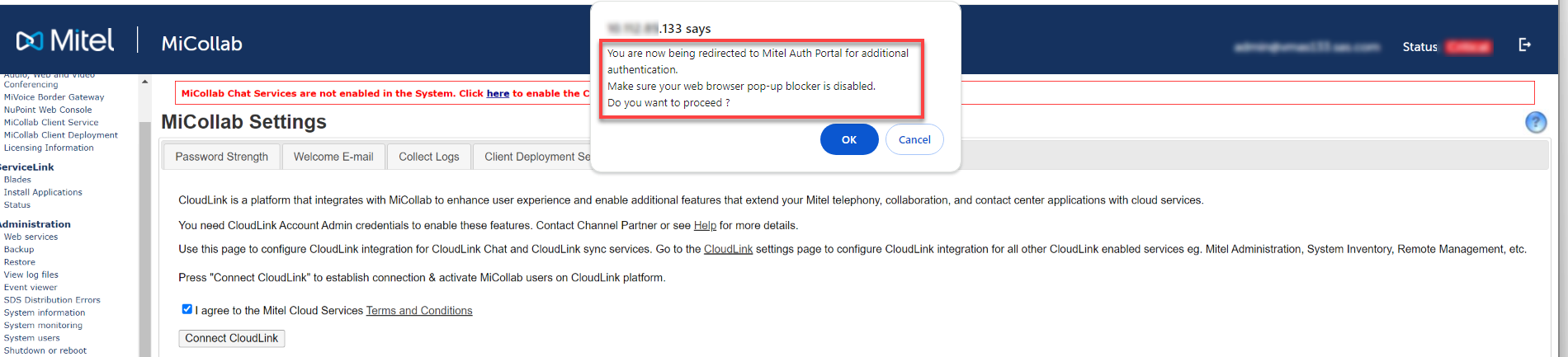Click 'here' link to enable chat
1568x357 pixels.
pyautogui.click(x=498, y=93)
